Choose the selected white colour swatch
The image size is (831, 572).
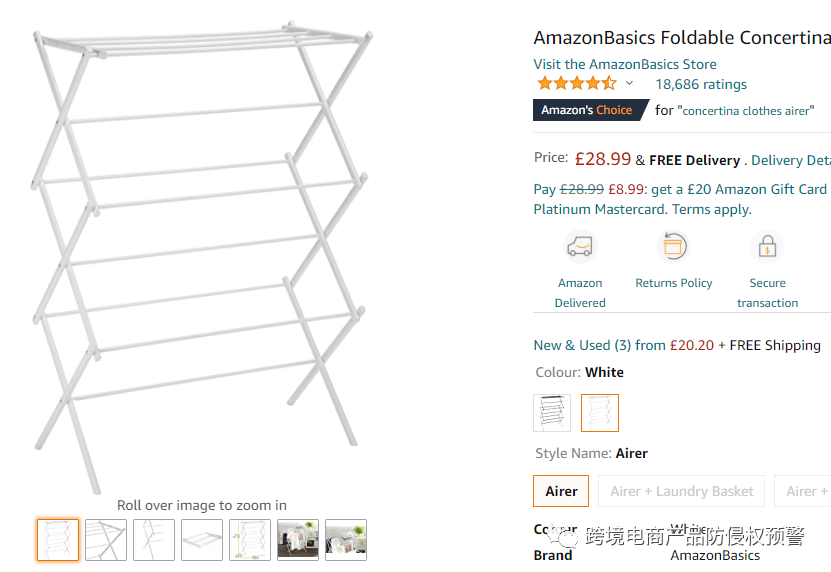point(600,412)
